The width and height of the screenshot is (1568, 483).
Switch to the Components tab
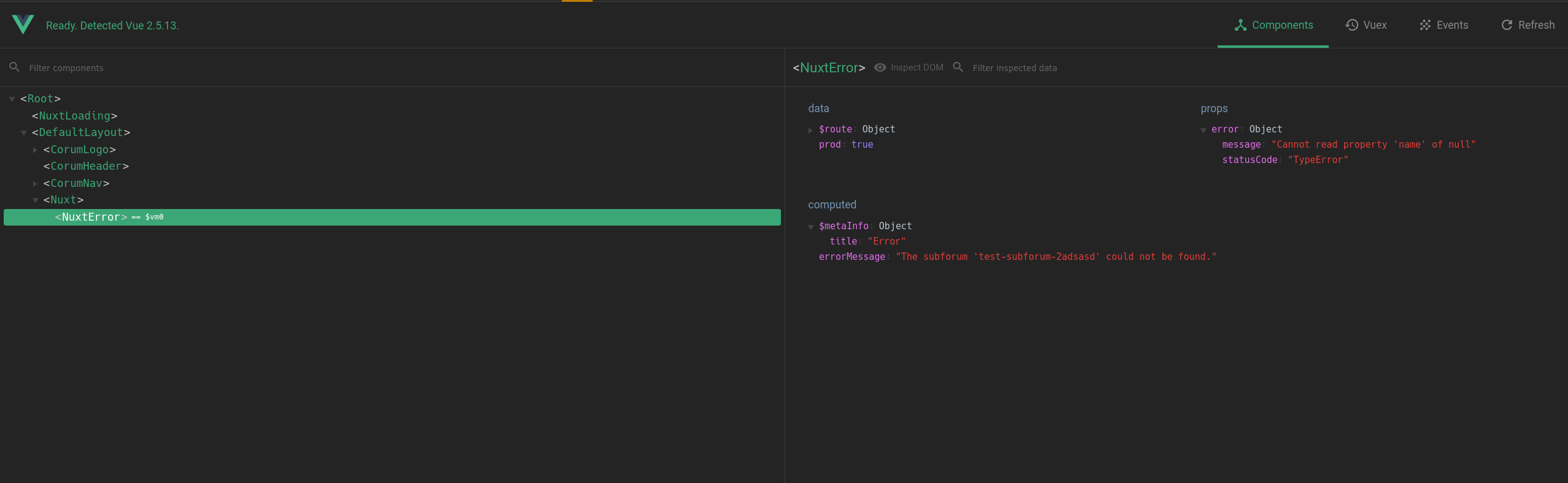tap(1273, 25)
